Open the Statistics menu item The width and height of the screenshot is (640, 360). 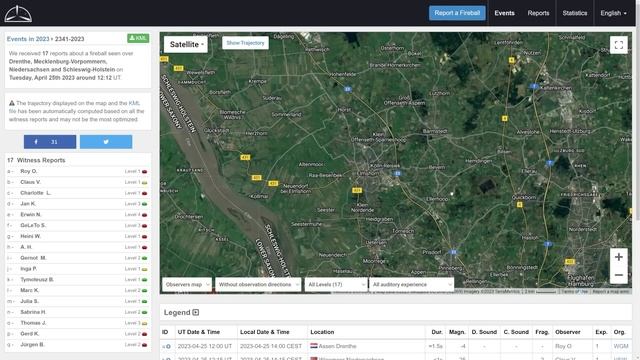coord(575,13)
